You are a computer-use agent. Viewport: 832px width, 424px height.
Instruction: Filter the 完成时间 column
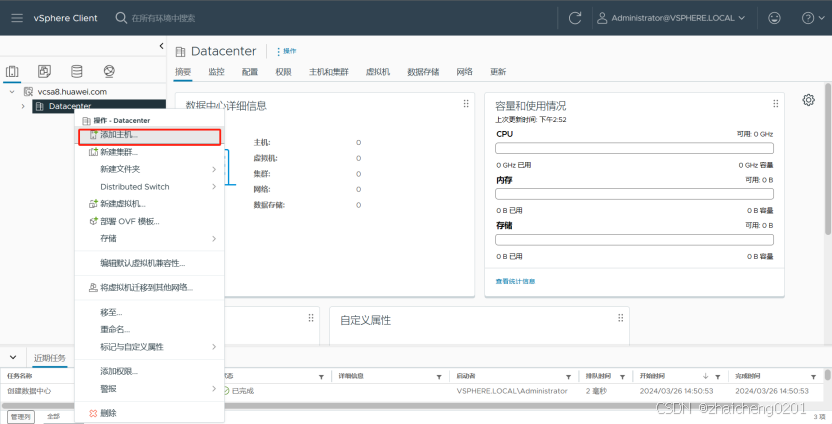[x=813, y=377]
